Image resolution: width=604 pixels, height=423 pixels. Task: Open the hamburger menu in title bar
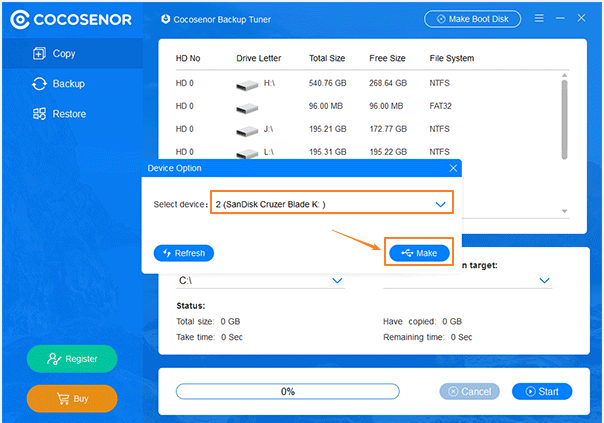pyautogui.click(x=539, y=18)
